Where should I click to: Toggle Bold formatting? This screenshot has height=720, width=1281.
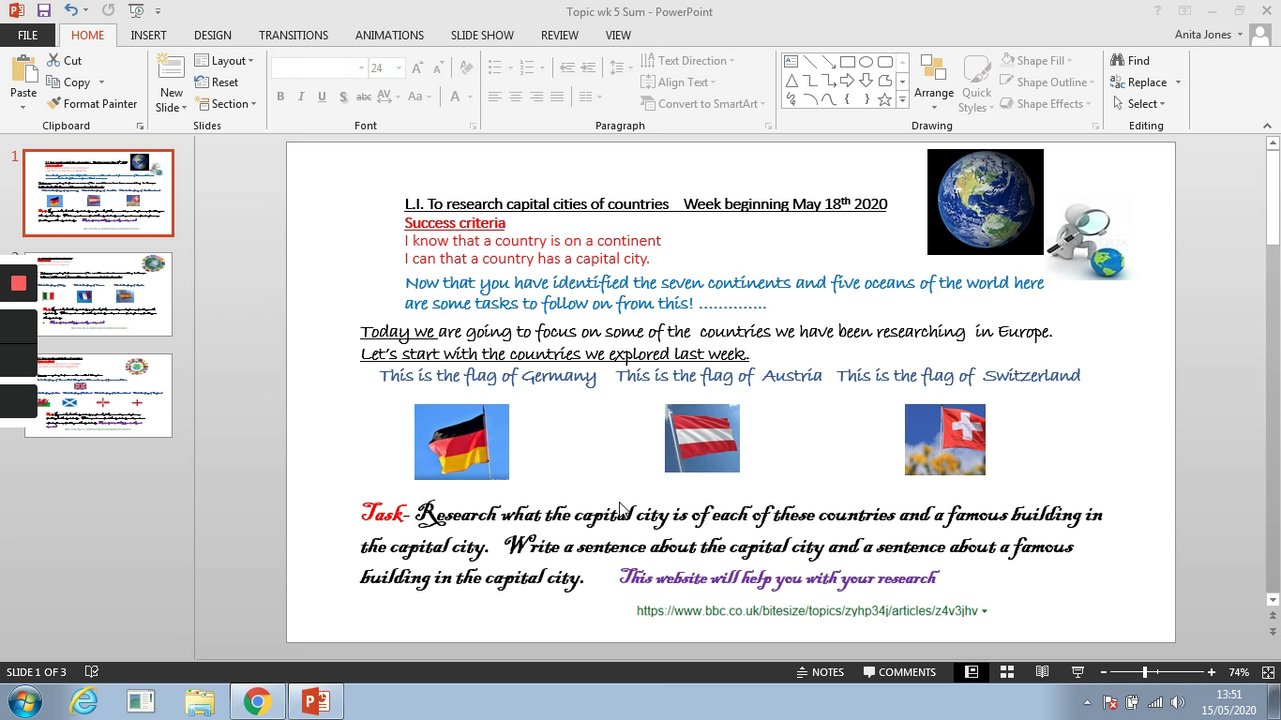coord(280,97)
